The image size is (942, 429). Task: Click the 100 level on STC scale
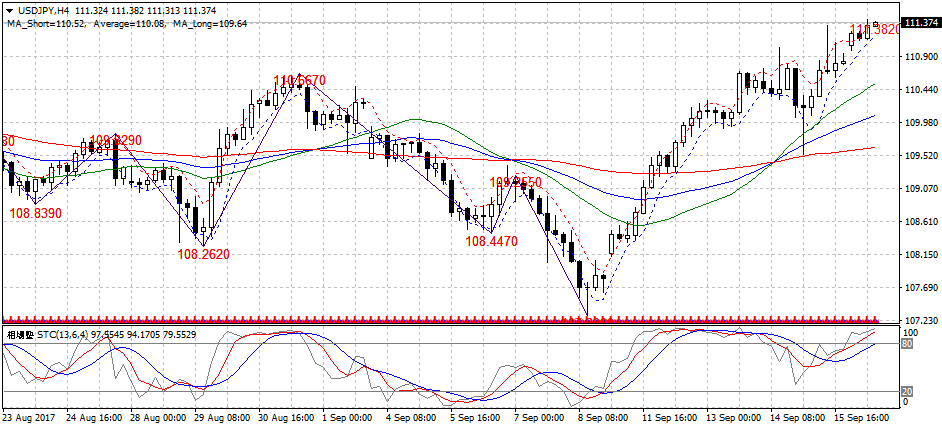coord(910,332)
